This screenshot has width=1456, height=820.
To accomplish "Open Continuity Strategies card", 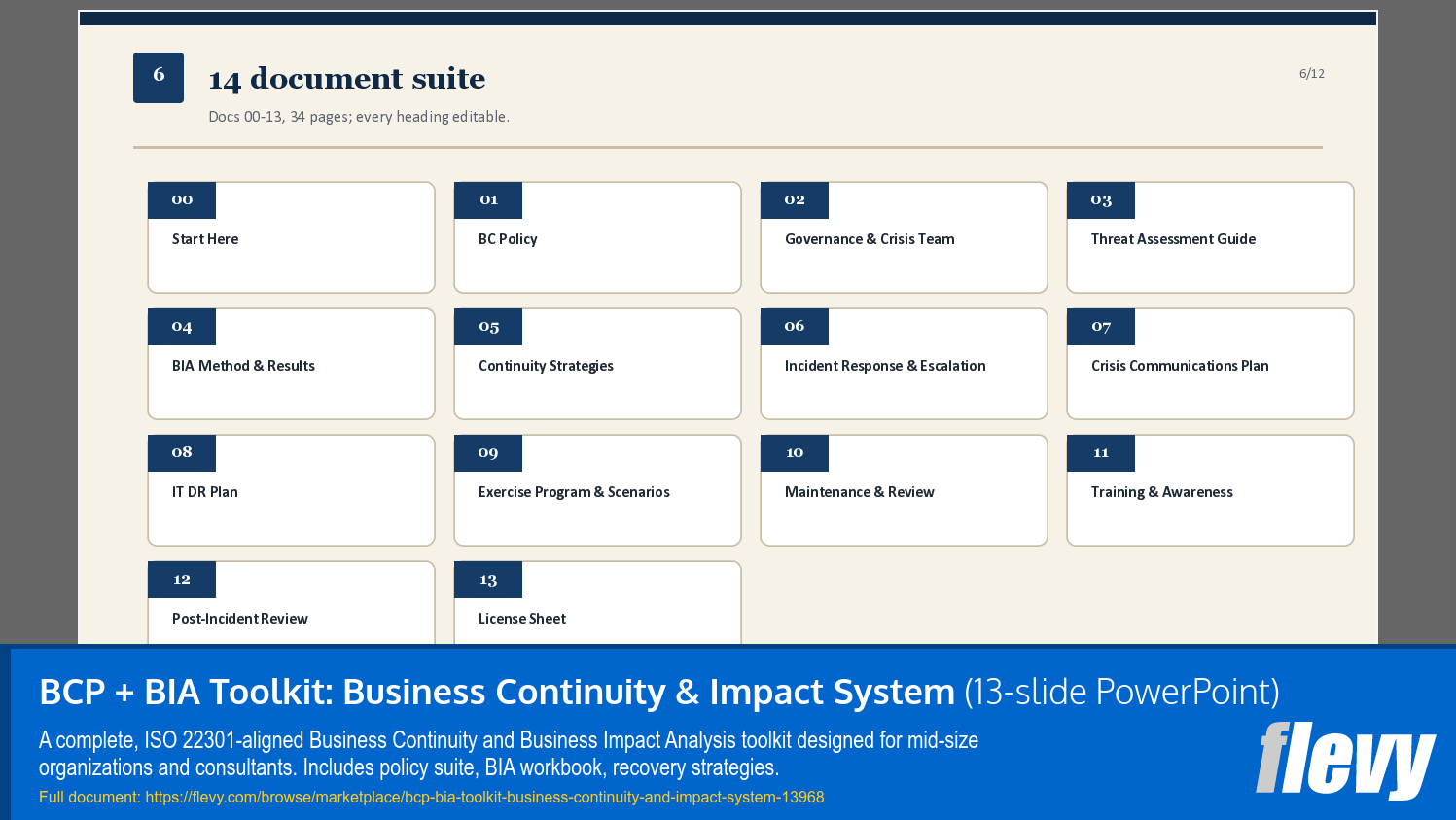I will 597,364.
